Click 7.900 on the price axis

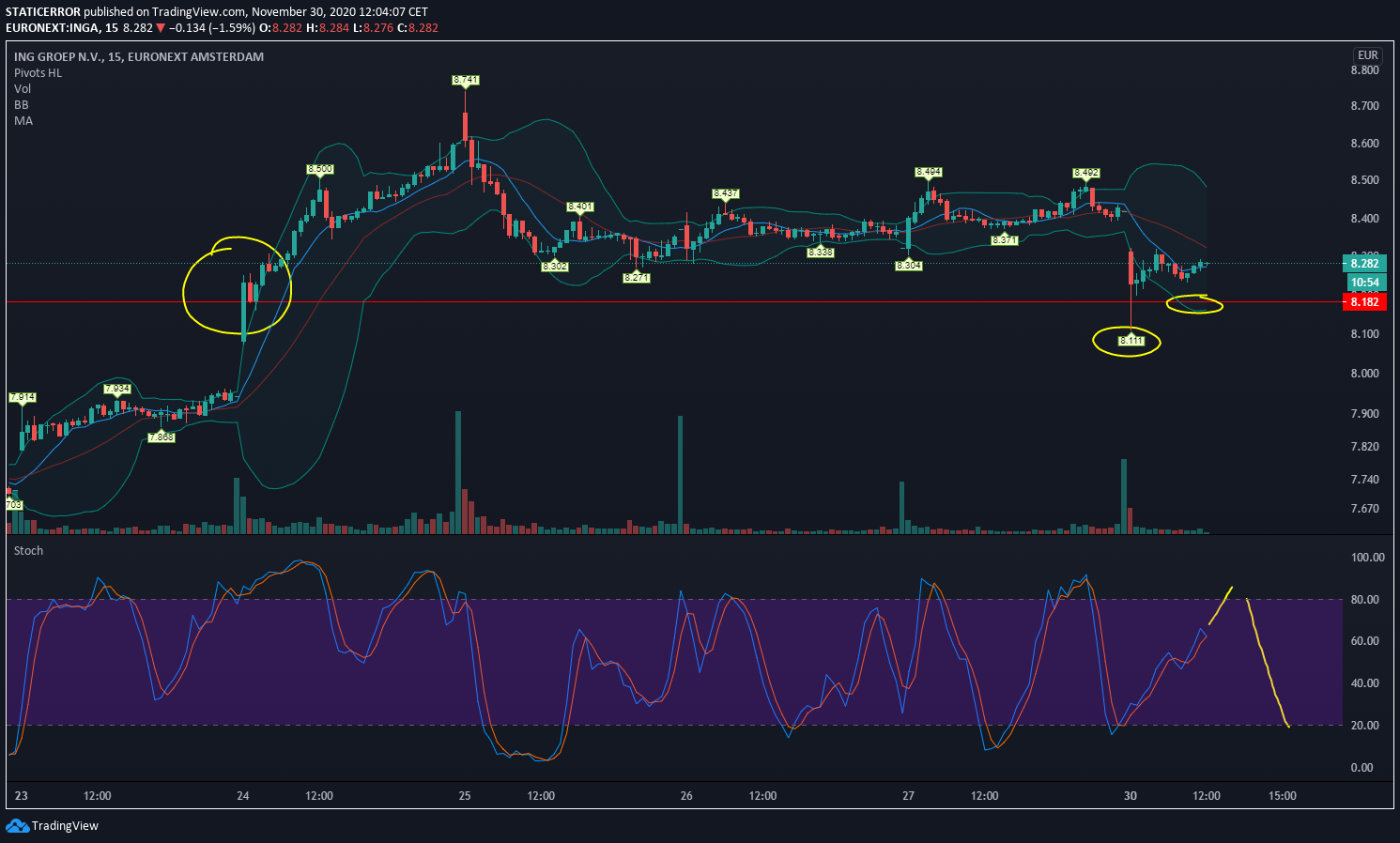point(1364,414)
